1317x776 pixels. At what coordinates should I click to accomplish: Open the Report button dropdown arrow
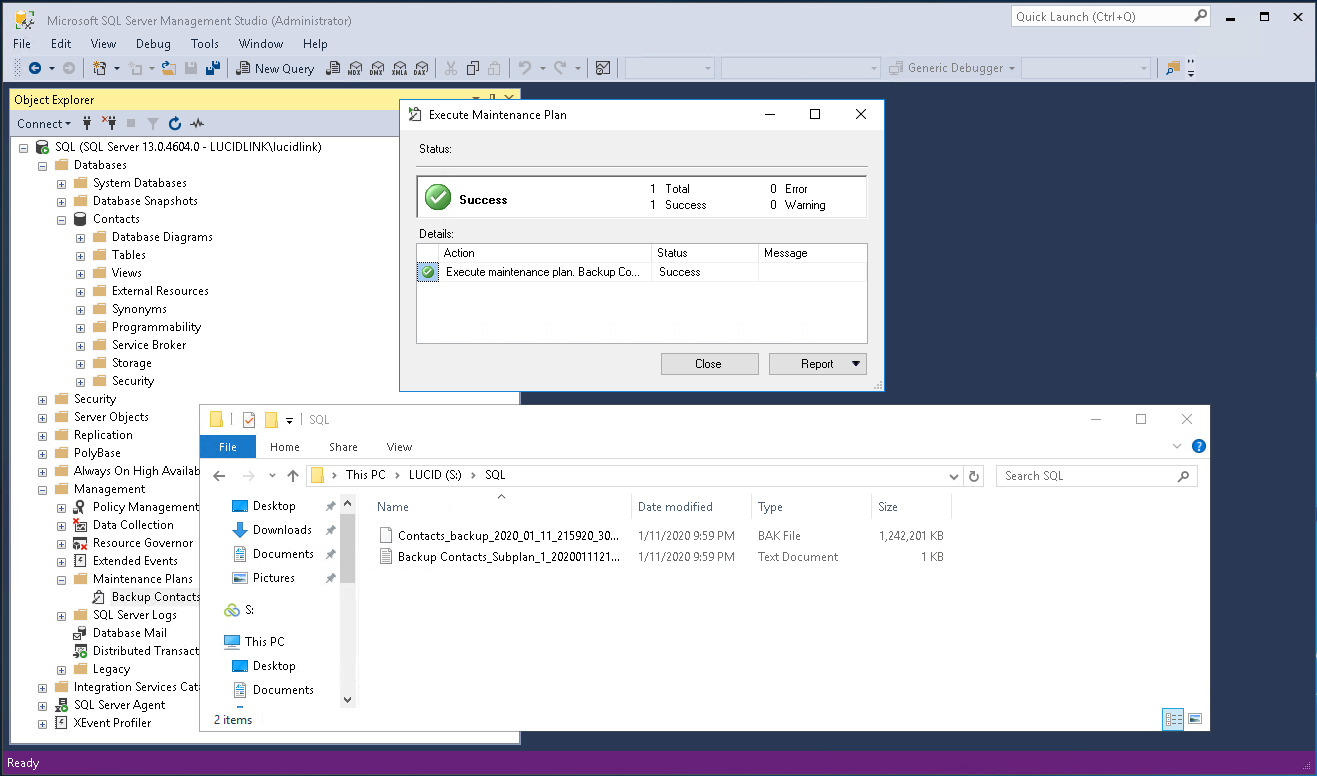[856, 364]
